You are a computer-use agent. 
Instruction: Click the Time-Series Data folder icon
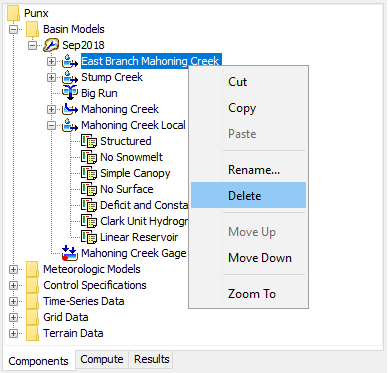pos(32,301)
